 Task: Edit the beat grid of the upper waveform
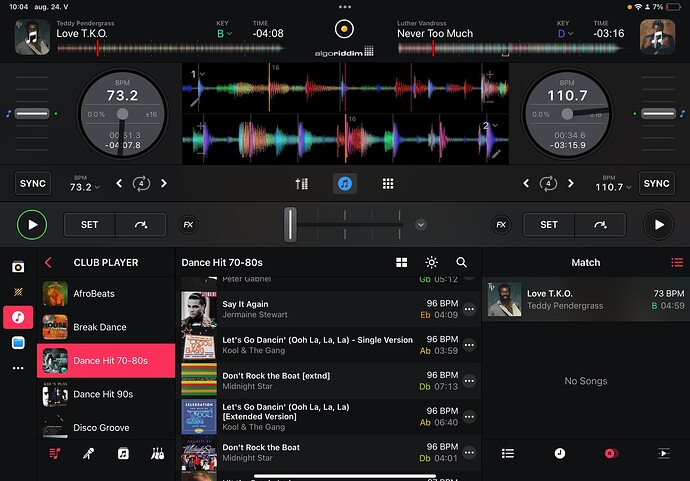[x=194, y=103]
